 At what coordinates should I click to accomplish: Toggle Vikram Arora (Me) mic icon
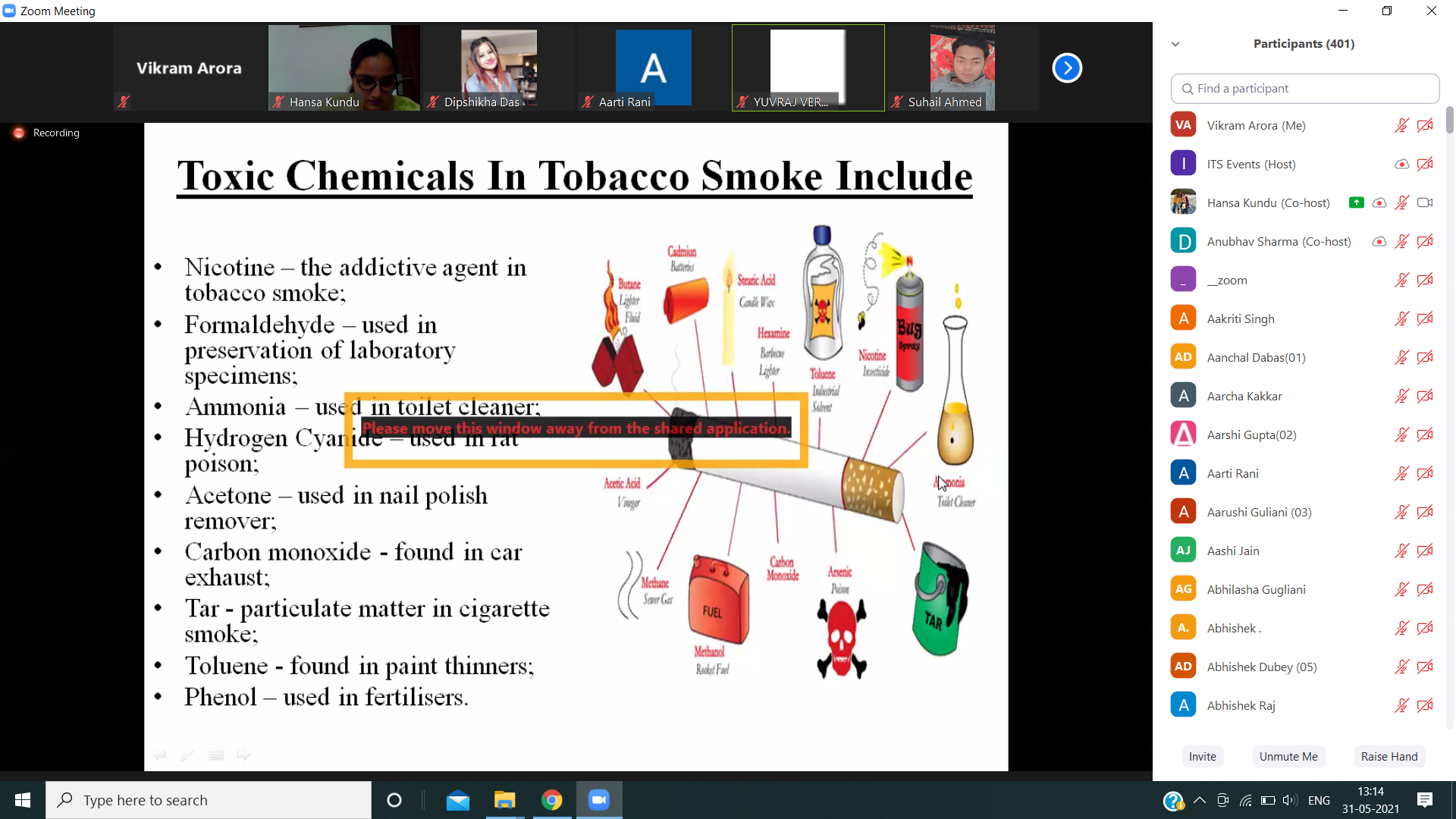(1401, 125)
